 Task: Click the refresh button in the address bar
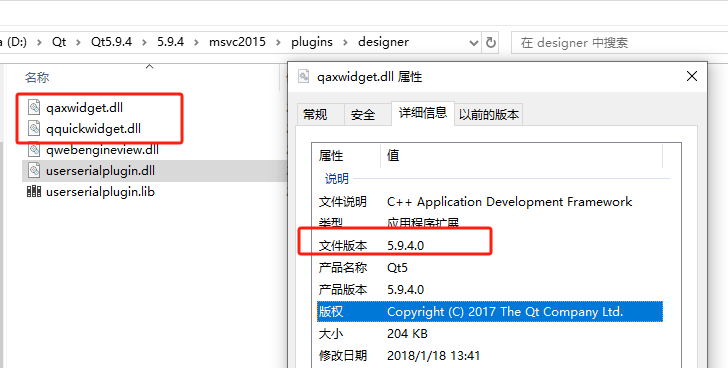click(491, 43)
